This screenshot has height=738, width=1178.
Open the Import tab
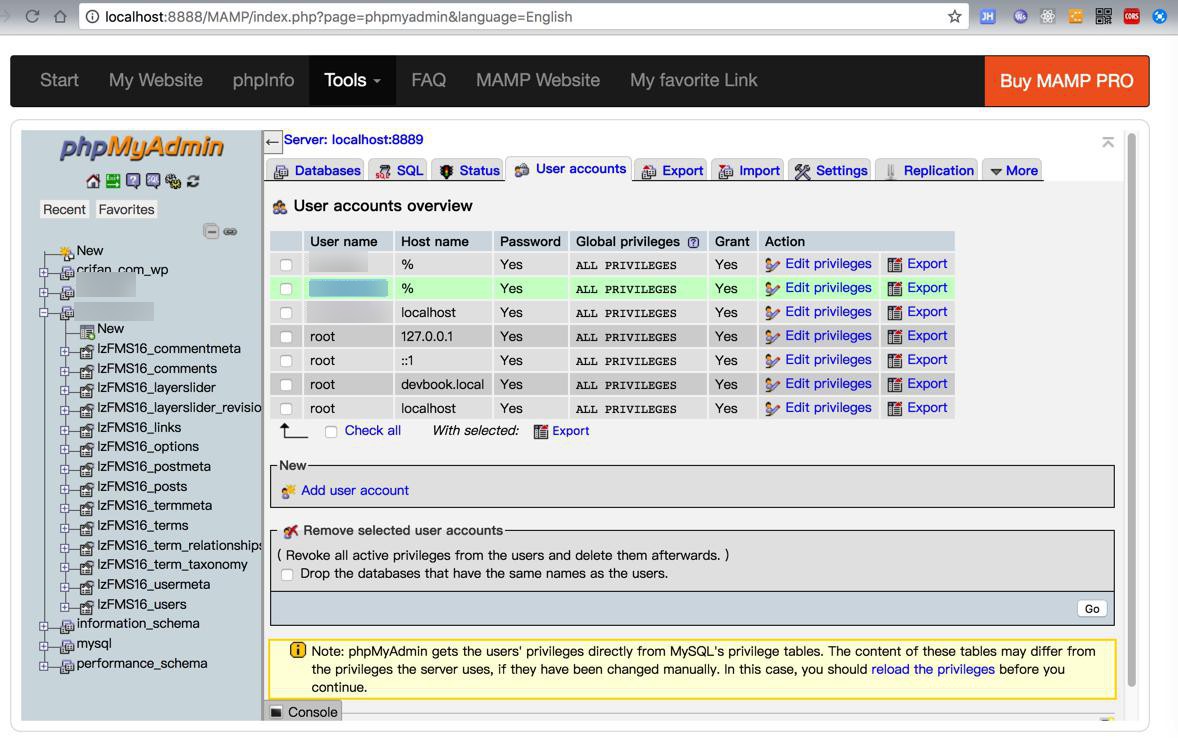[748, 171]
